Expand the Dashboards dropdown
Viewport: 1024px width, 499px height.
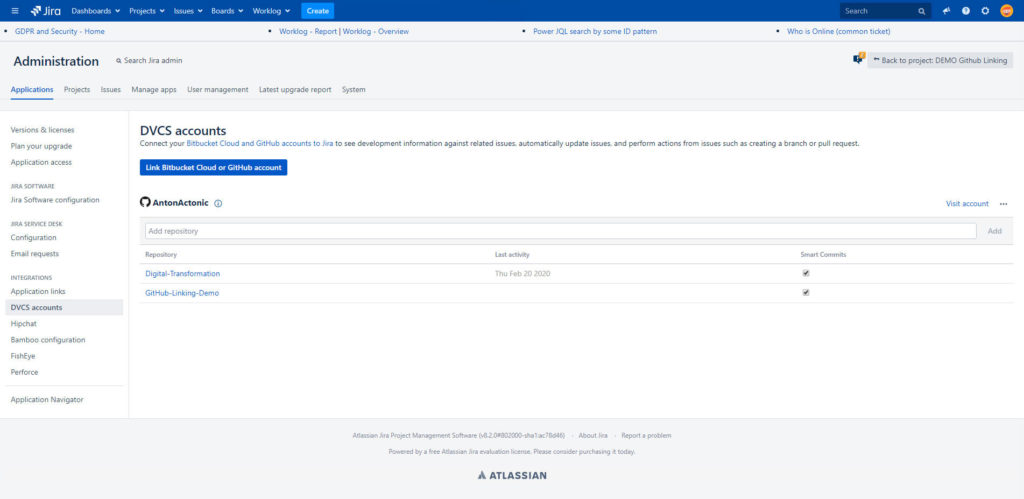96,11
